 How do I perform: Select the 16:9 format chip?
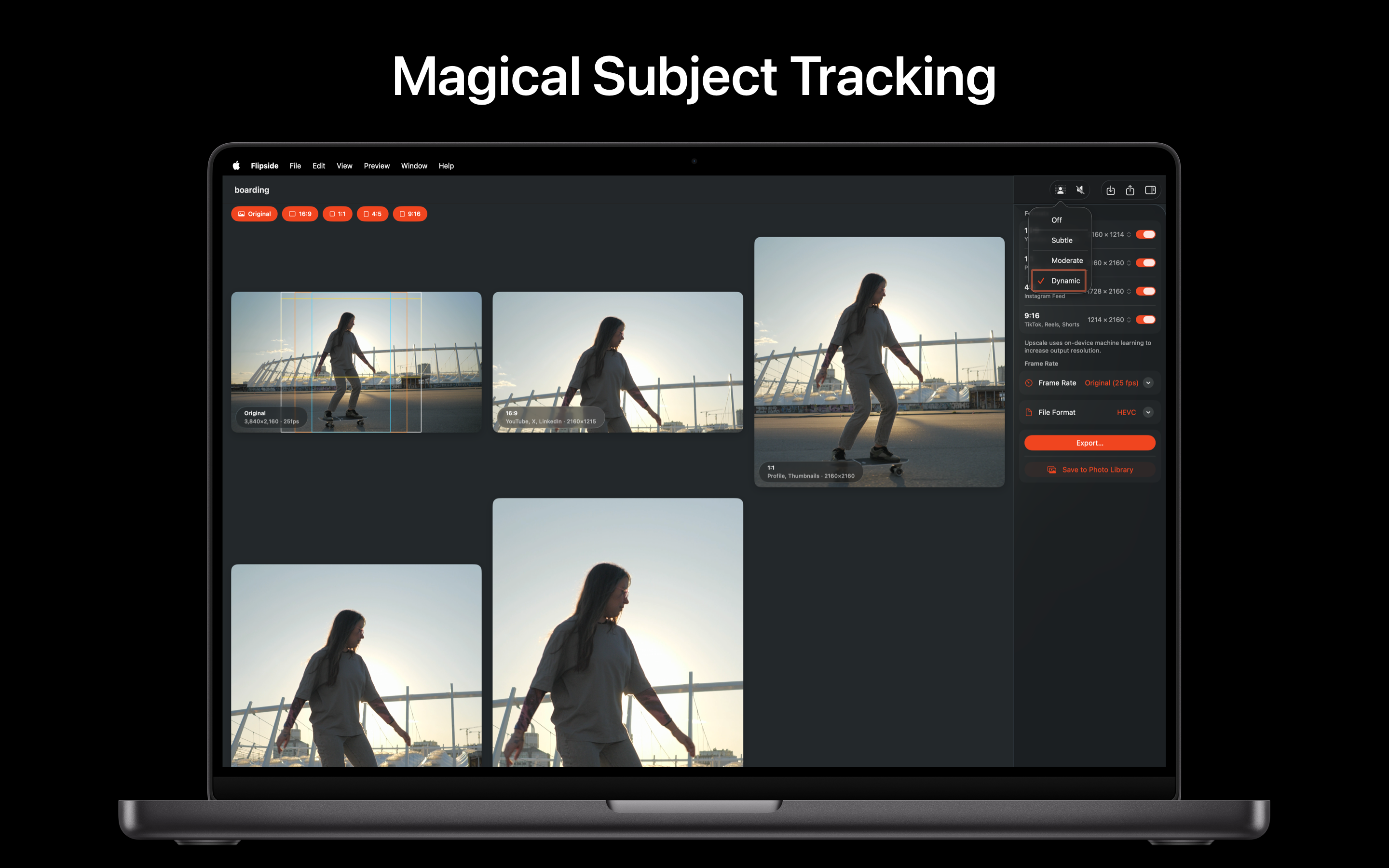(x=300, y=214)
